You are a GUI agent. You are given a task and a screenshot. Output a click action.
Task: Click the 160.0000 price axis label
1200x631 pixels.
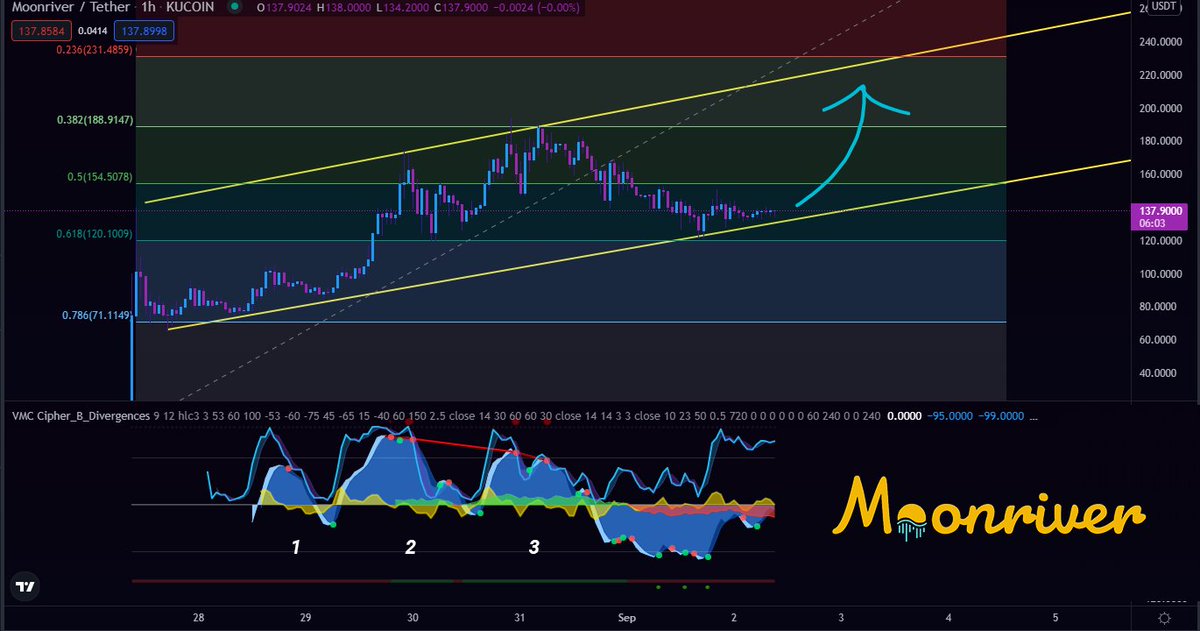click(x=1160, y=174)
